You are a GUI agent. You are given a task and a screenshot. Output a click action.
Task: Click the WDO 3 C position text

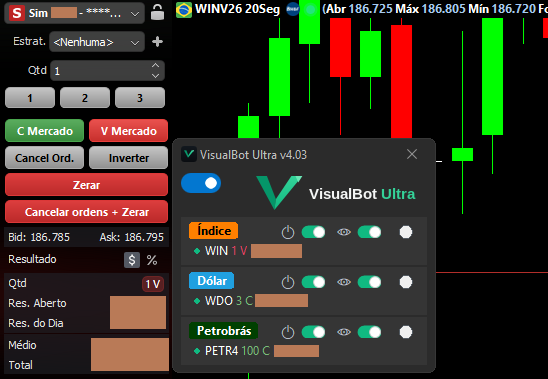click(229, 301)
